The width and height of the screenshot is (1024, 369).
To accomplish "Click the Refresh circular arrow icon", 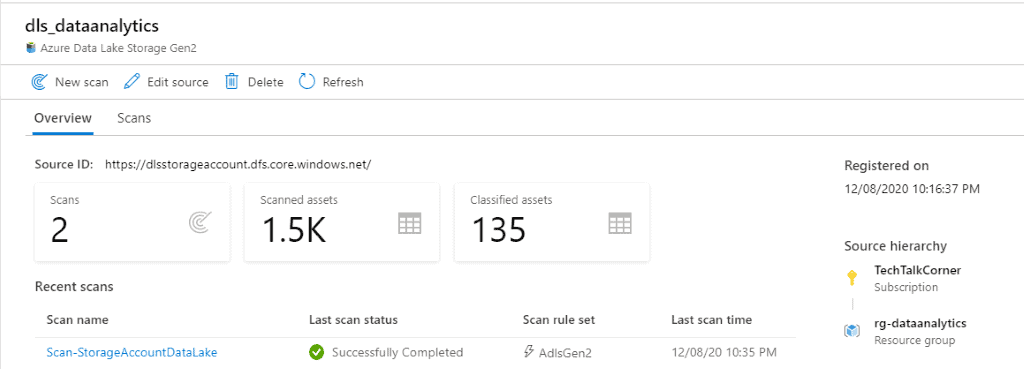I will click(x=307, y=82).
